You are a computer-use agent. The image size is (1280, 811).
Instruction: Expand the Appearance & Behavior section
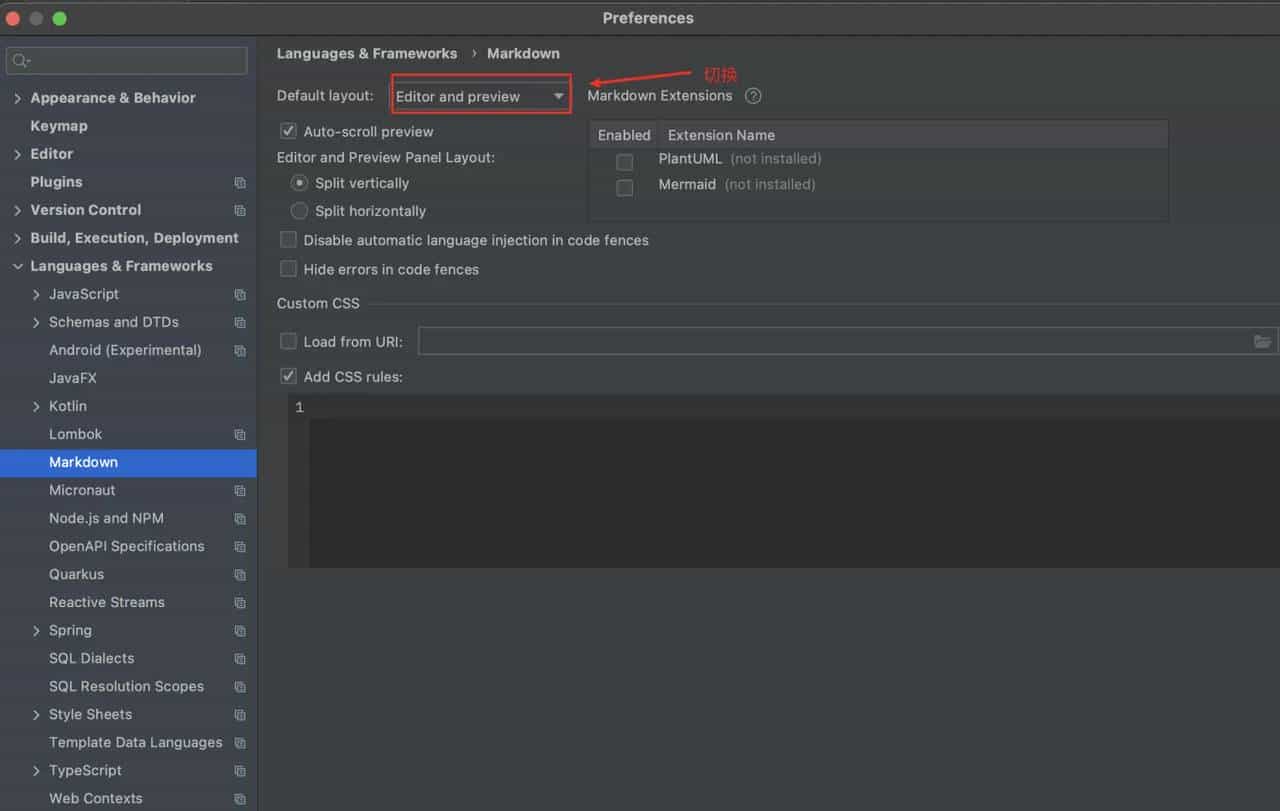18,98
